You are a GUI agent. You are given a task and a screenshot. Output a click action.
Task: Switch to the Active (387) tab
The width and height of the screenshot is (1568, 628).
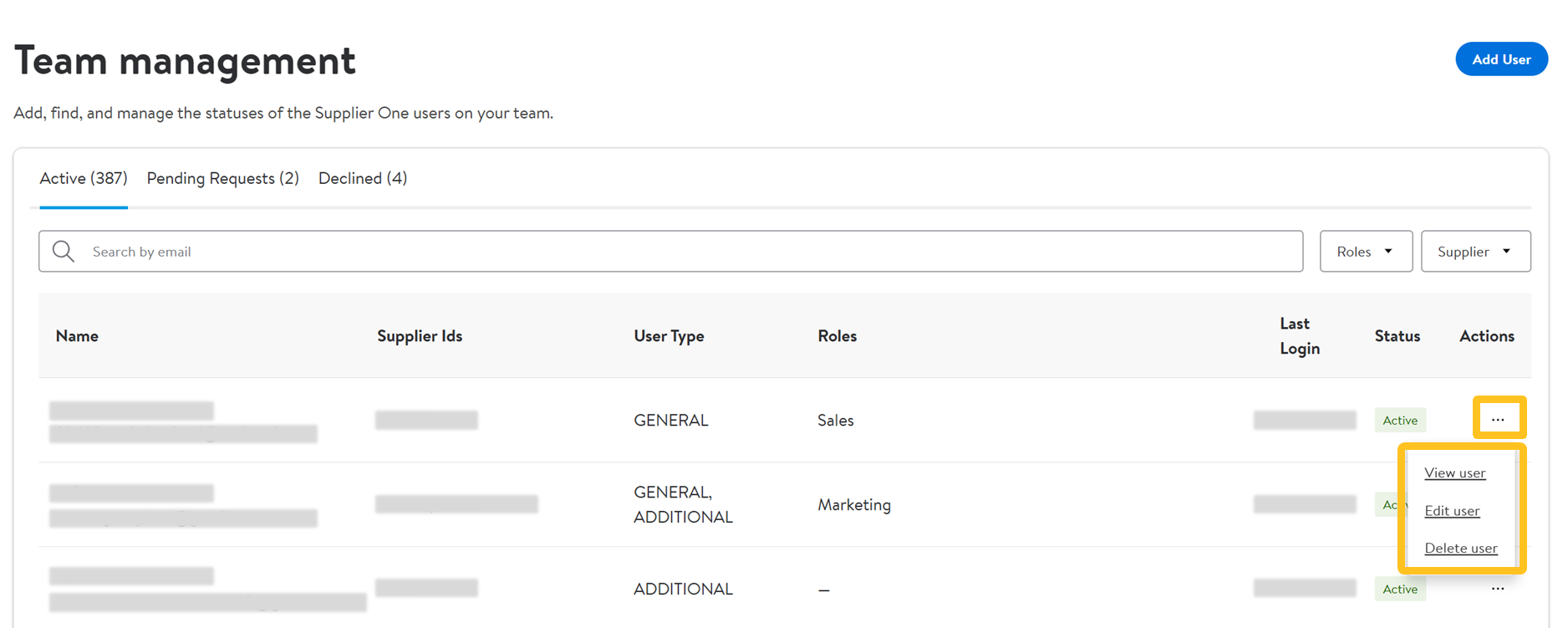tap(84, 178)
